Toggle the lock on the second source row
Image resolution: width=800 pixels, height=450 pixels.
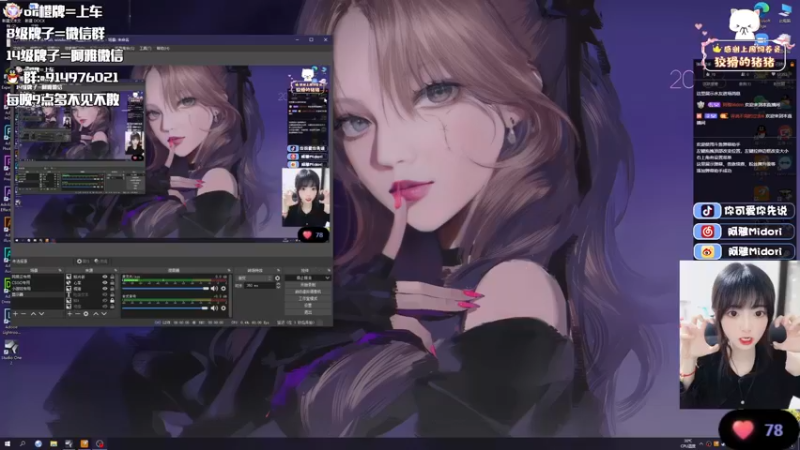(x=112, y=283)
